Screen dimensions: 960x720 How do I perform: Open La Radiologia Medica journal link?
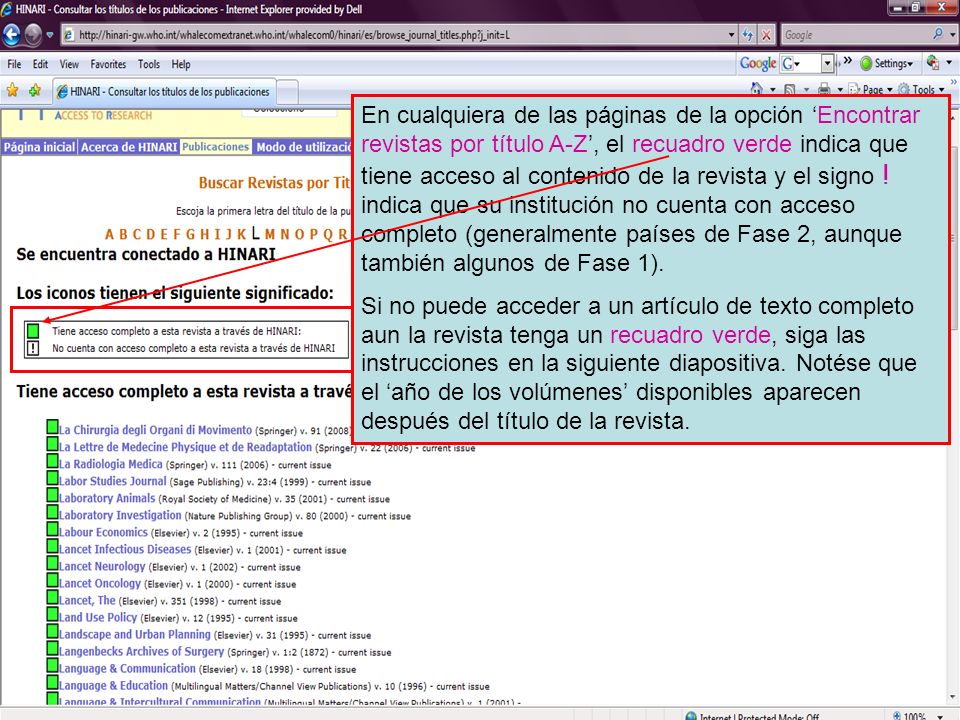point(111,464)
